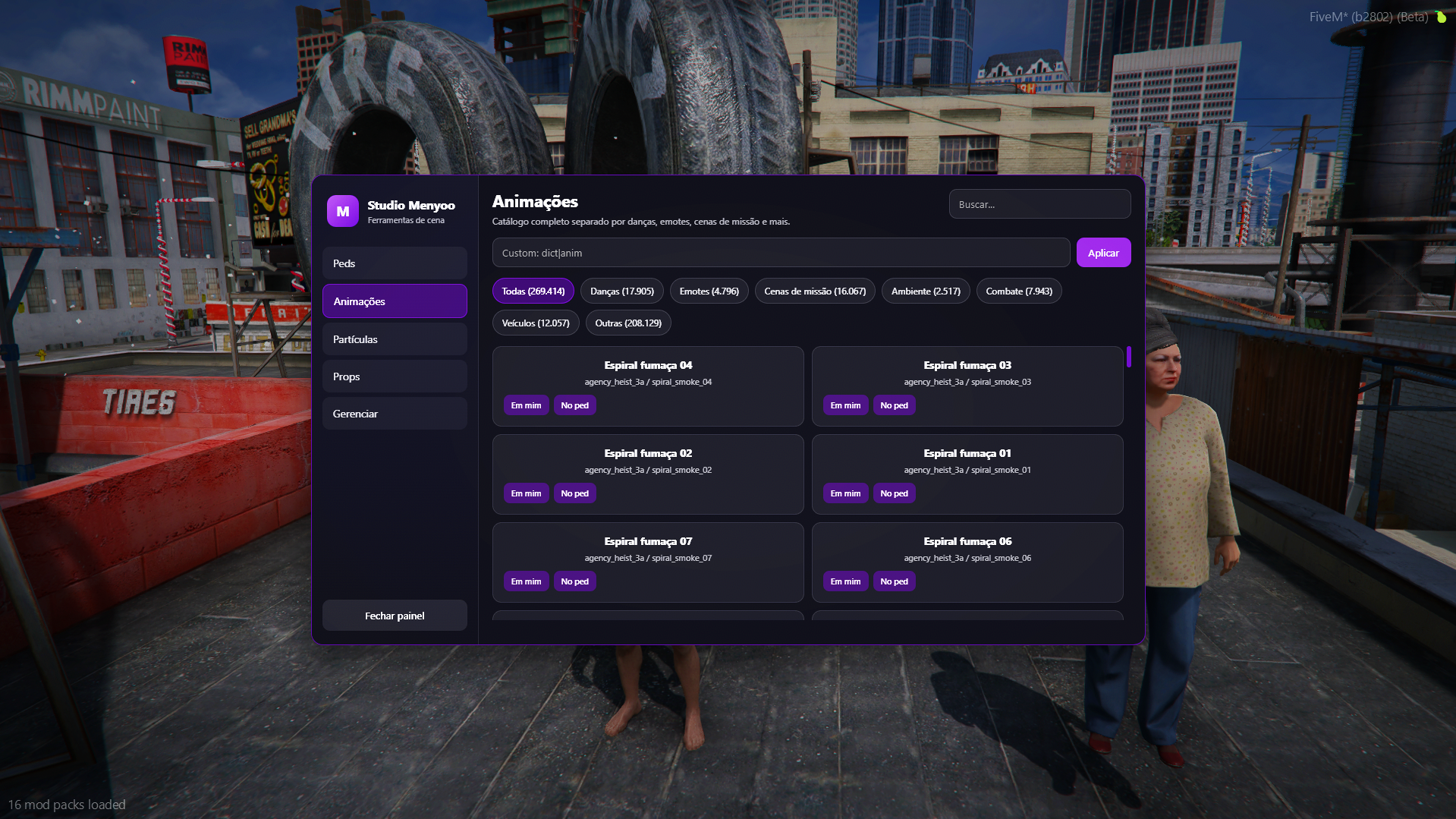Viewport: 1456px width, 819px height.
Task: Click the Fechar painel button
Action: (395, 616)
